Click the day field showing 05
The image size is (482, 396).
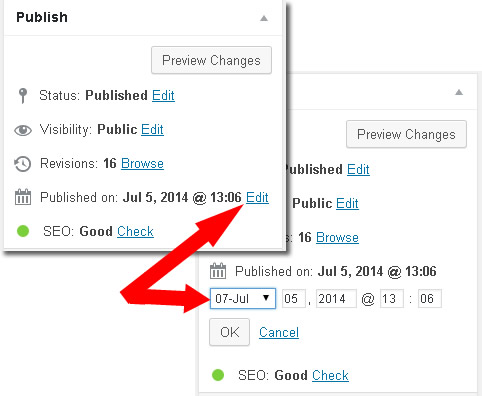pos(294,299)
